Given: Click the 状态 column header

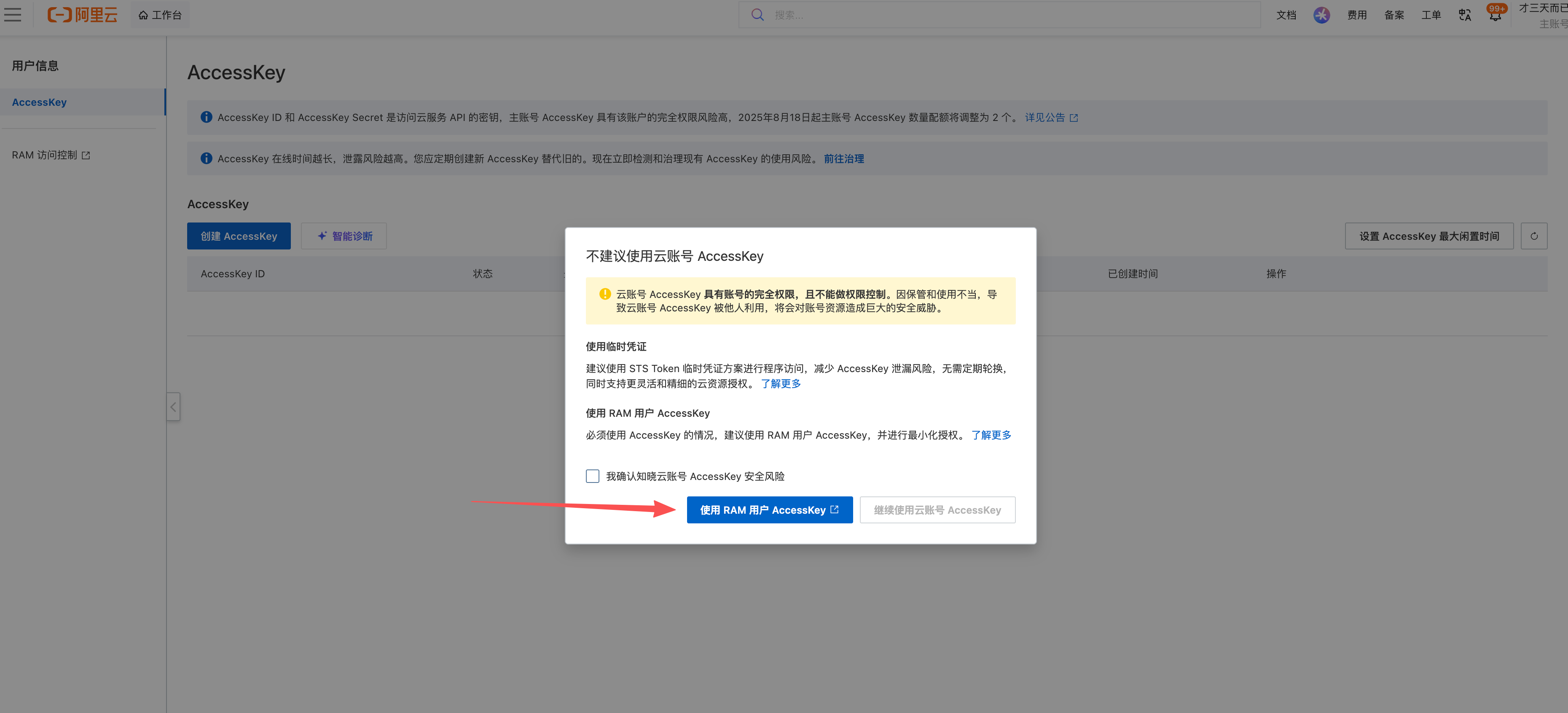Looking at the screenshot, I should click(483, 274).
